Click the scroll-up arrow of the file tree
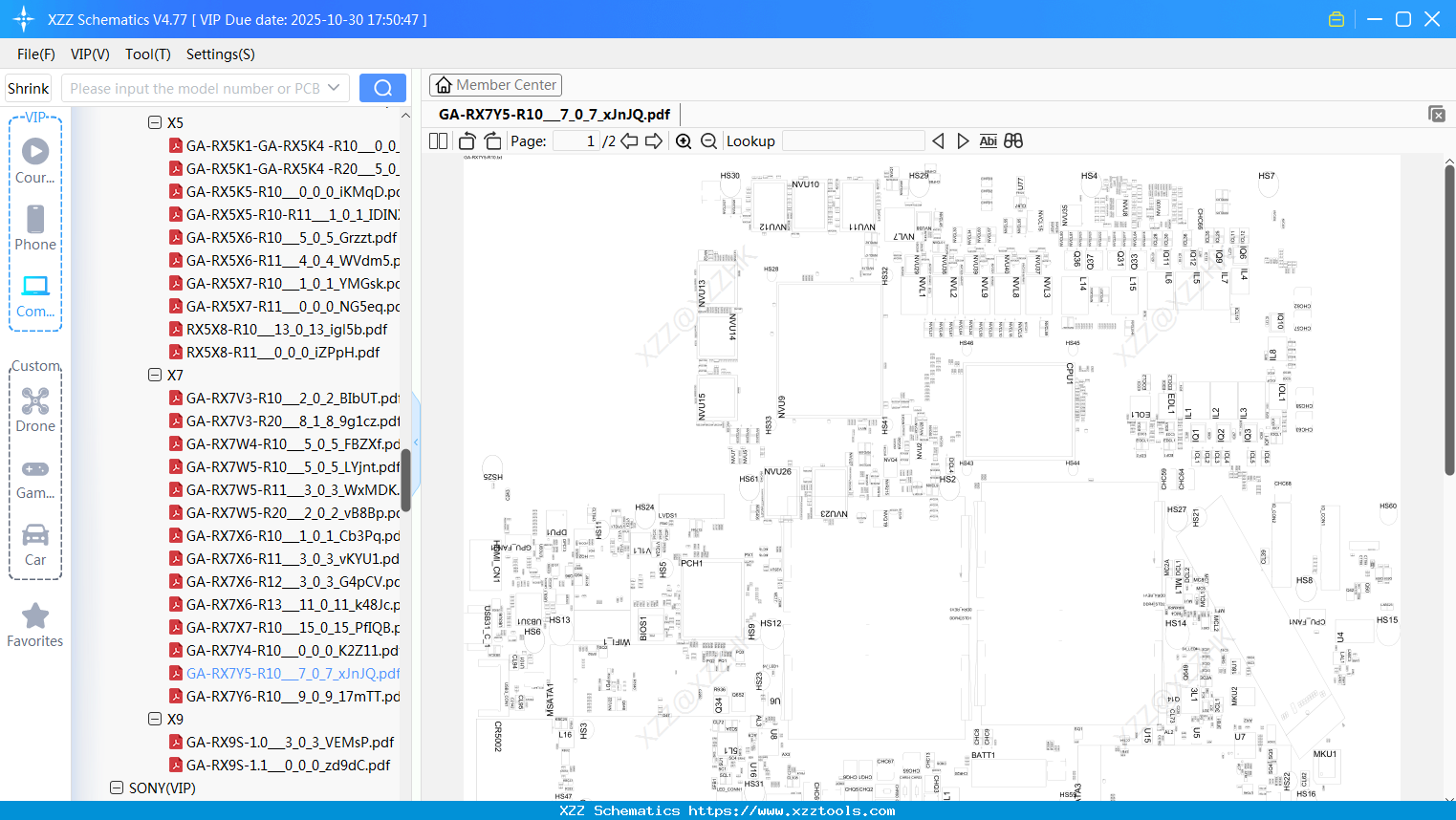Viewport: 1456px width, 820px height. pos(405,116)
